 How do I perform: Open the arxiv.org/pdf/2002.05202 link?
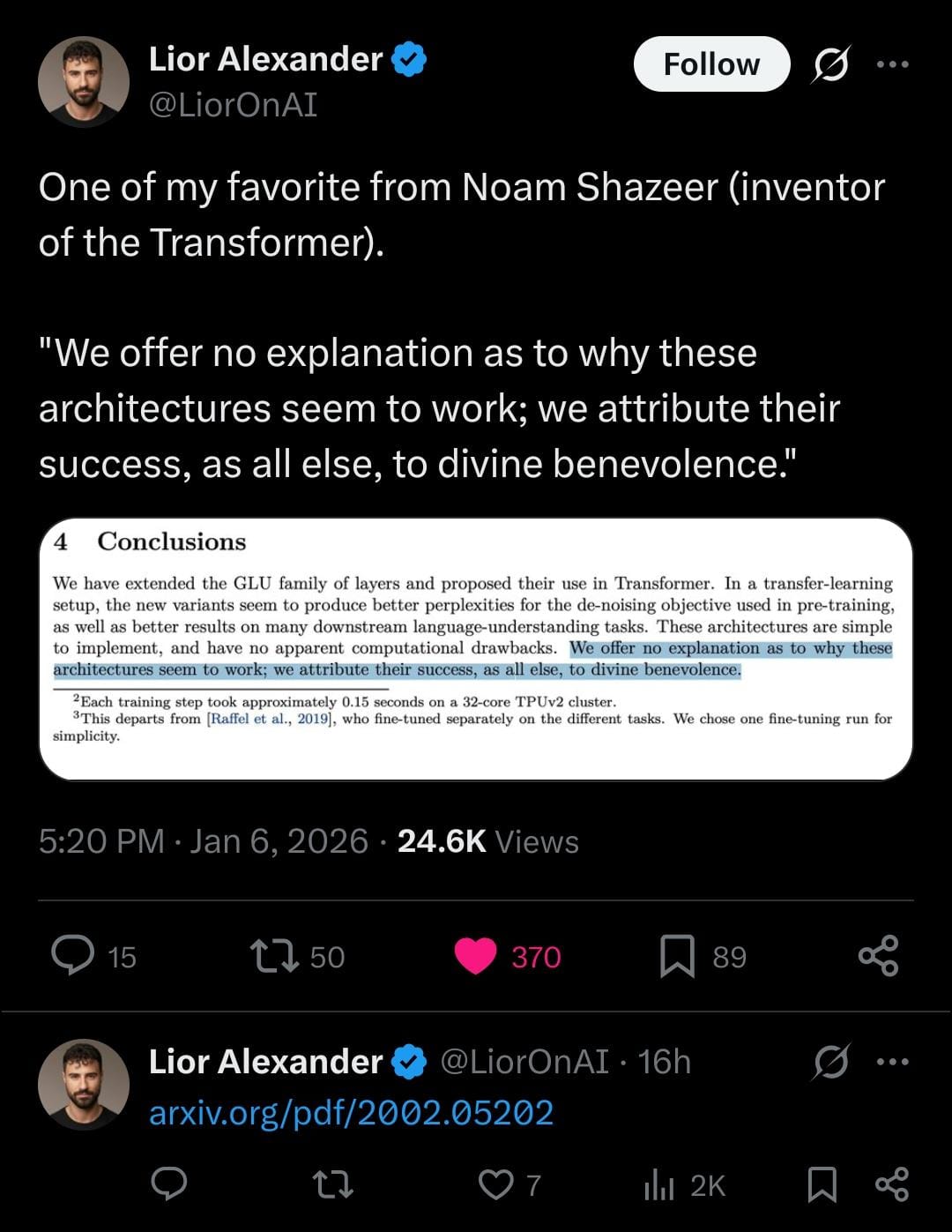click(351, 1113)
